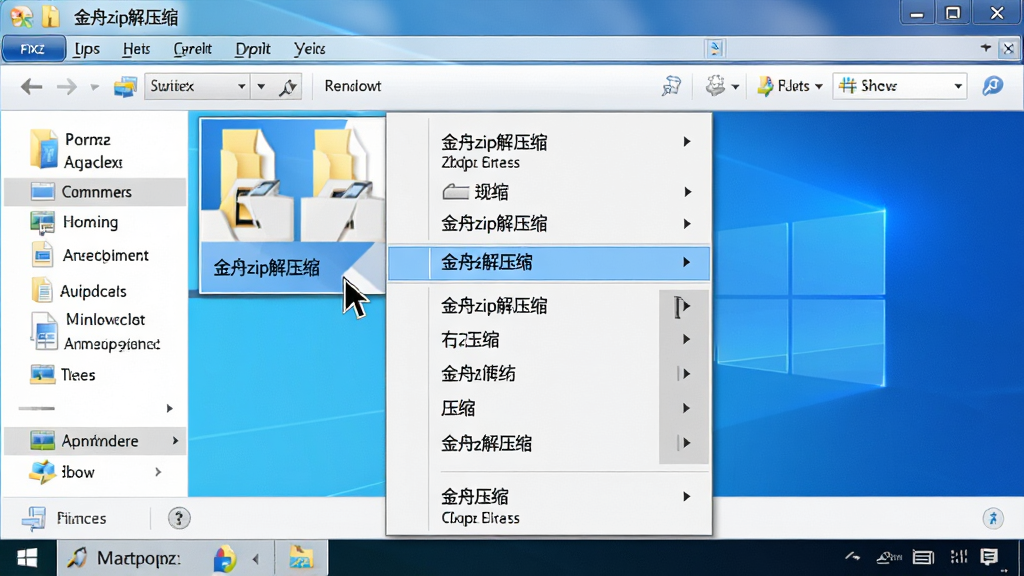The height and width of the screenshot is (576, 1024).
Task: Click the Pormz Agaclext folder icon
Action: click(44, 149)
